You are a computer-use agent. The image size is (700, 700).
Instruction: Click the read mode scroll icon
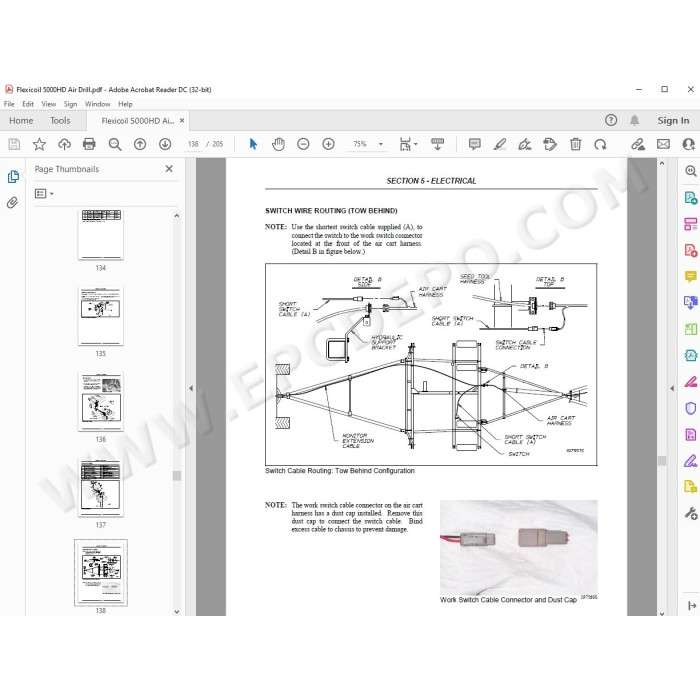[x=438, y=144]
